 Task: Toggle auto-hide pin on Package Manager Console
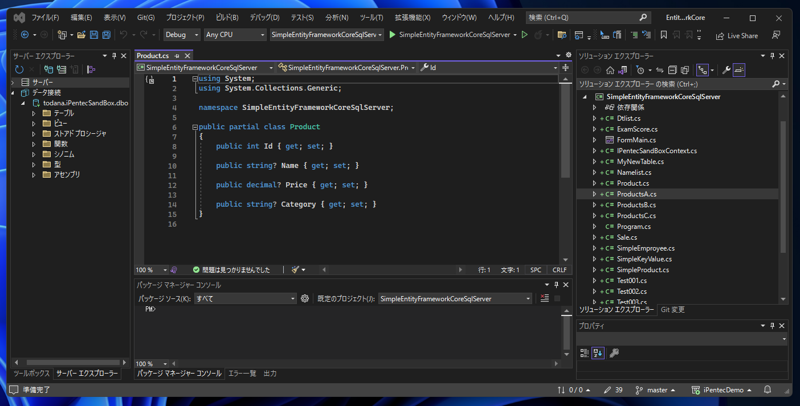(x=556, y=285)
